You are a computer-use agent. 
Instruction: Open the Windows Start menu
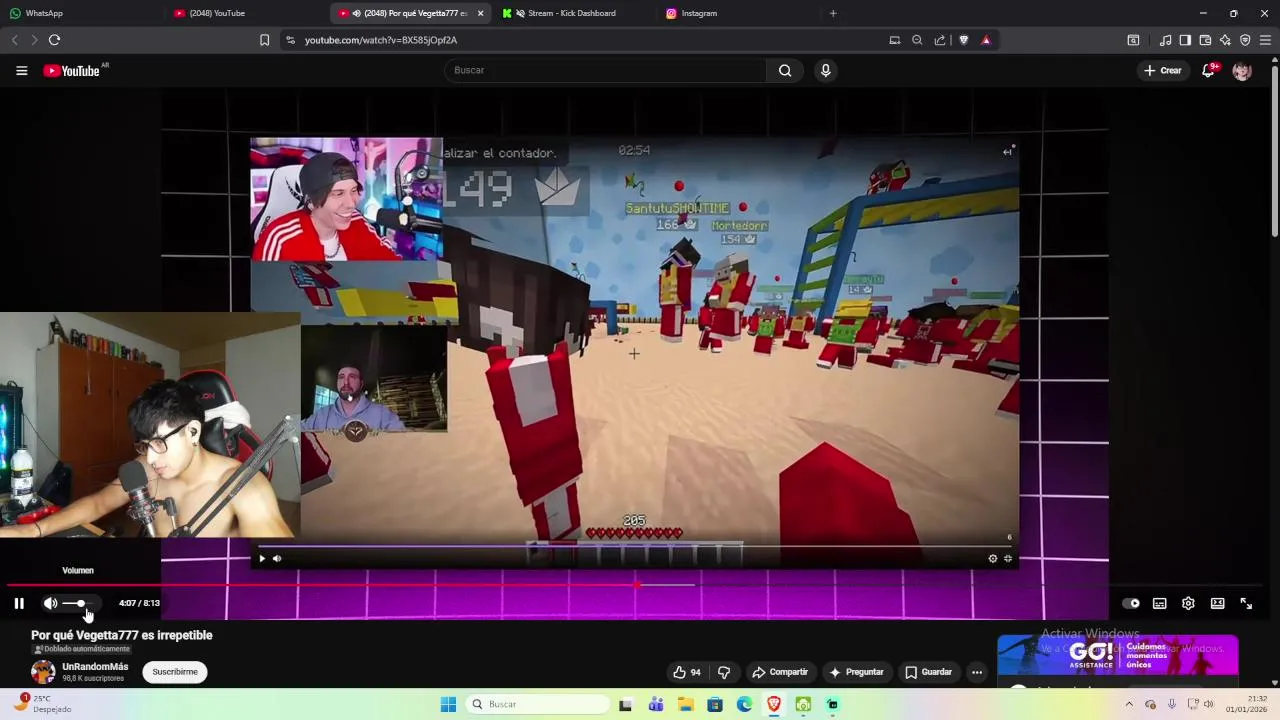pyautogui.click(x=448, y=704)
